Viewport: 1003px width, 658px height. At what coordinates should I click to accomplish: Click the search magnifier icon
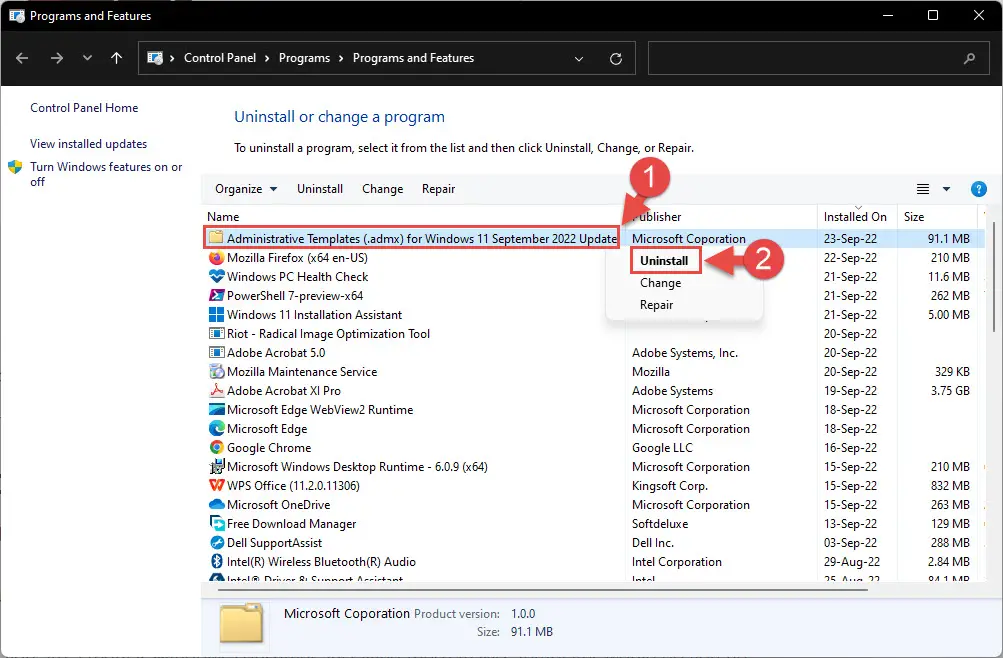click(970, 59)
